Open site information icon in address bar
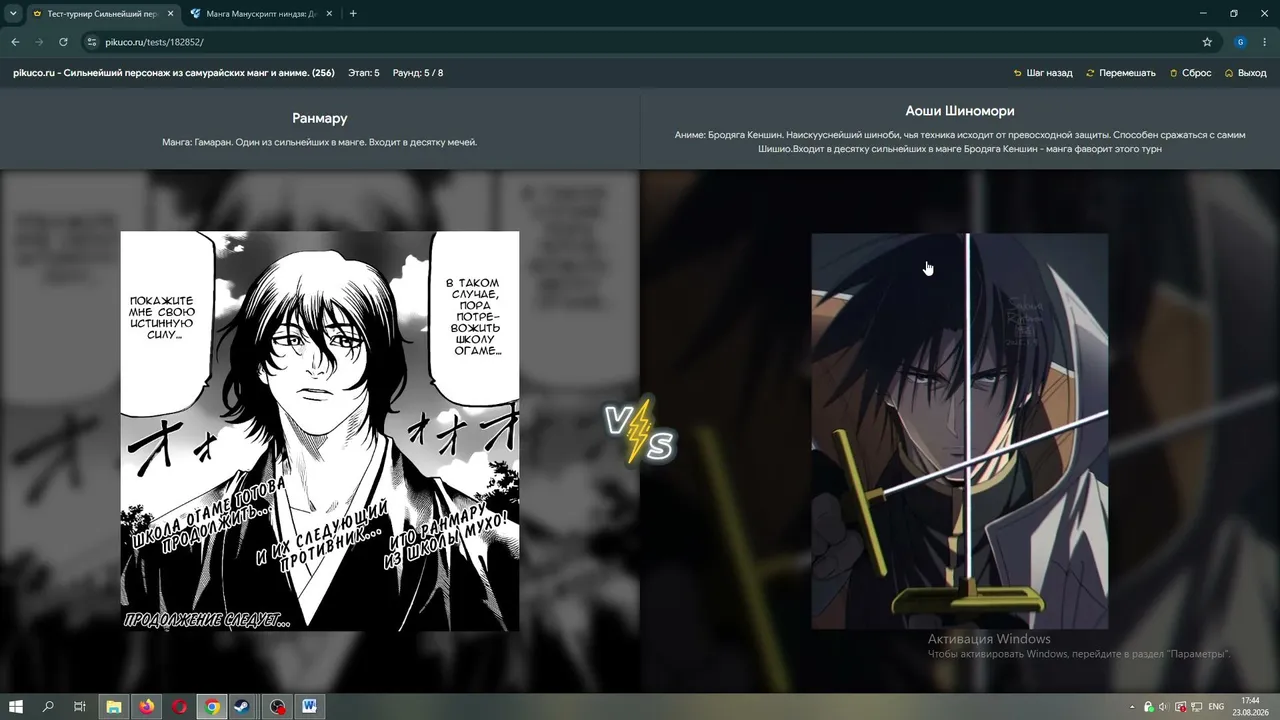The image size is (1280, 720). coord(91,42)
